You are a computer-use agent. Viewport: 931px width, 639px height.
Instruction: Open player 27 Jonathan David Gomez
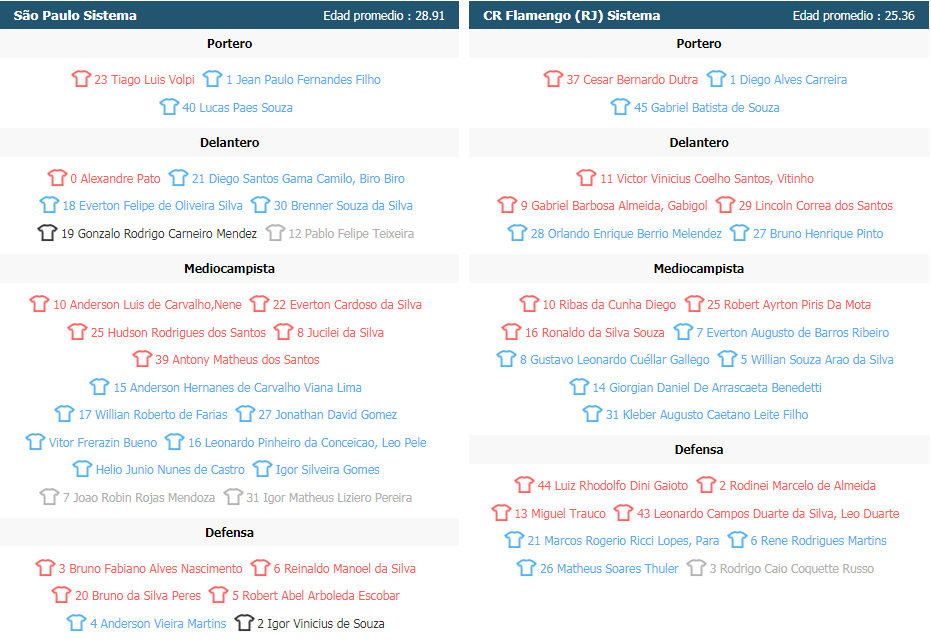[328, 415]
